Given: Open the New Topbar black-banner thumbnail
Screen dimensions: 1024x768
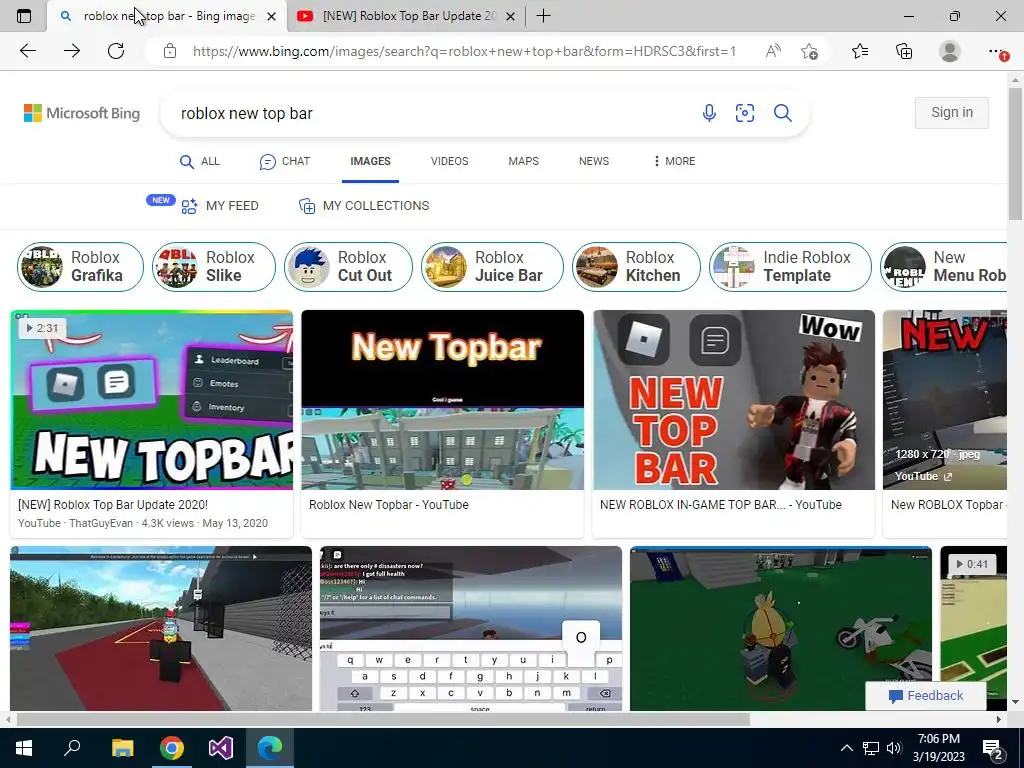Looking at the screenshot, I should (x=443, y=400).
